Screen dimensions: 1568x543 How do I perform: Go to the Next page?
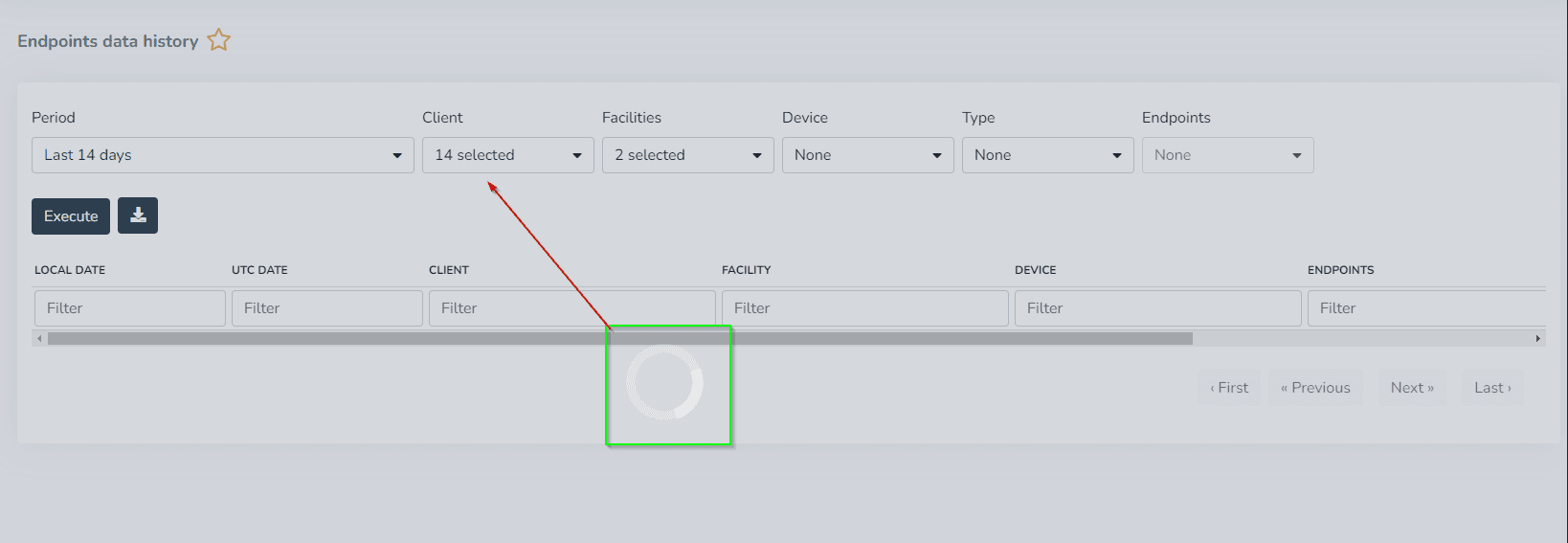point(1412,388)
